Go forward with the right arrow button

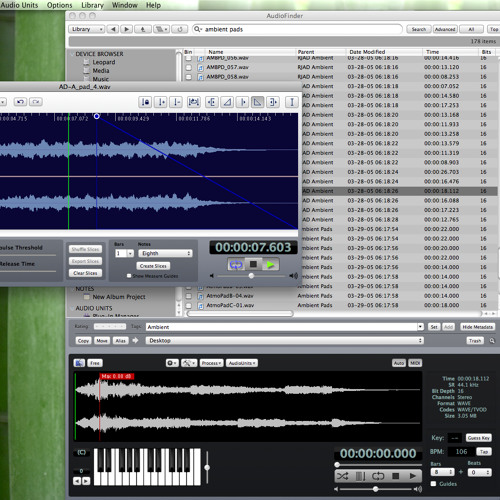coord(126,29)
